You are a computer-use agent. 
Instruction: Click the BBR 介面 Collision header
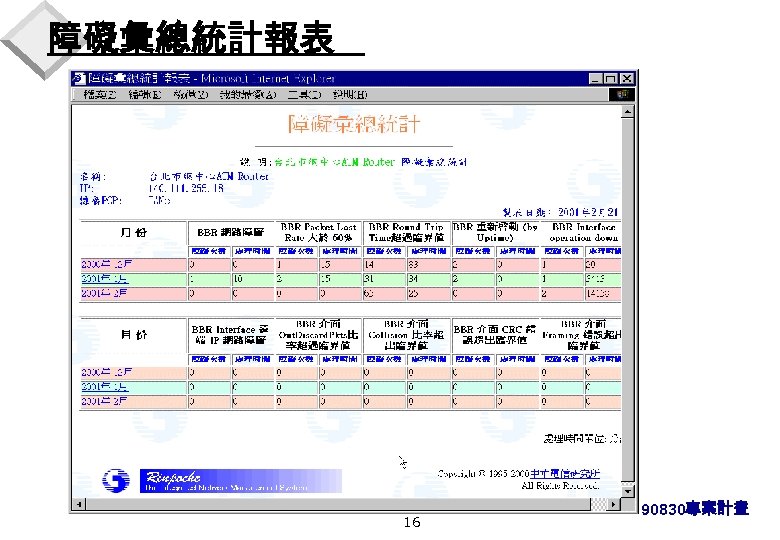click(x=406, y=335)
